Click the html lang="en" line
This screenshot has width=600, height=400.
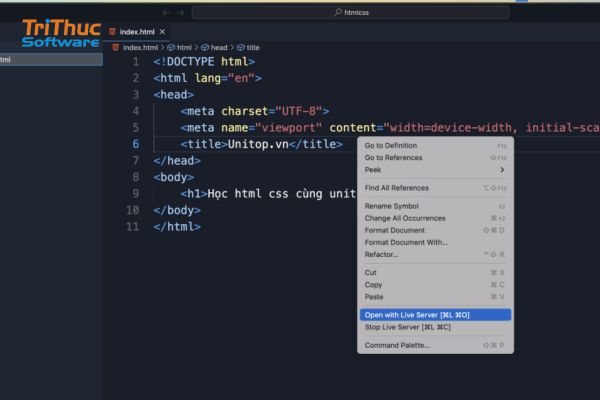[208, 78]
